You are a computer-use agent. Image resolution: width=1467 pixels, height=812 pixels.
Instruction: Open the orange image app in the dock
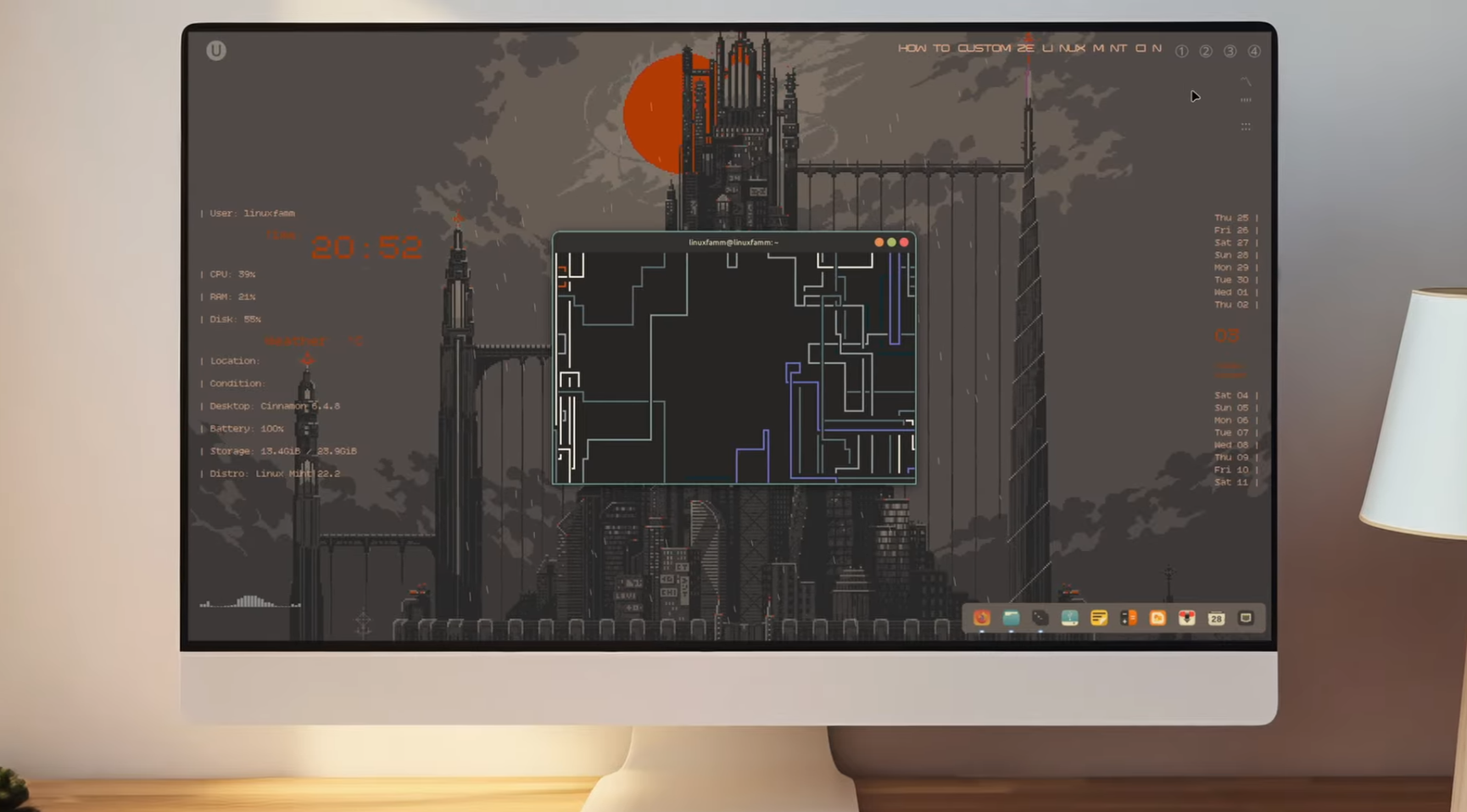pos(1157,618)
